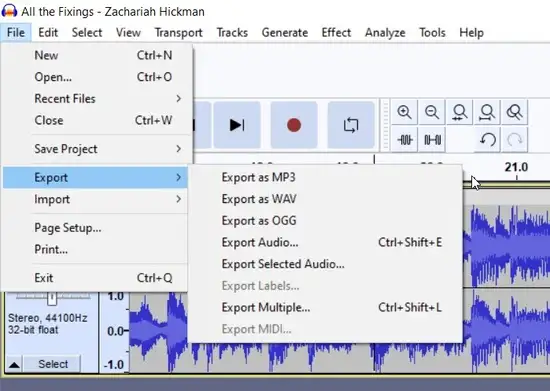Expand the Save Project submenu
The image size is (550, 391).
pyautogui.click(x=95, y=149)
